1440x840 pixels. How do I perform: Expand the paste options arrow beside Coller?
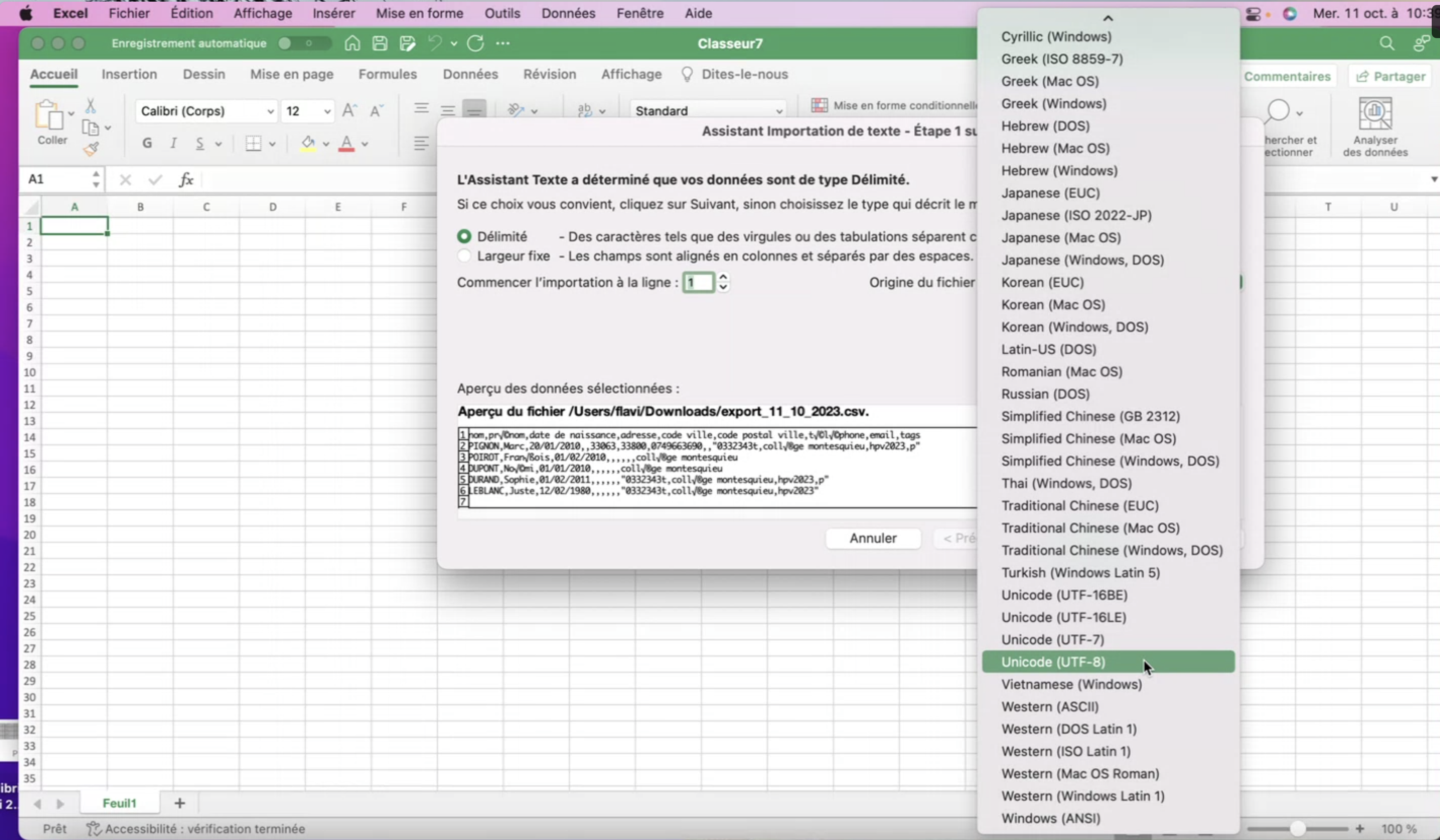click(x=71, y=114)
